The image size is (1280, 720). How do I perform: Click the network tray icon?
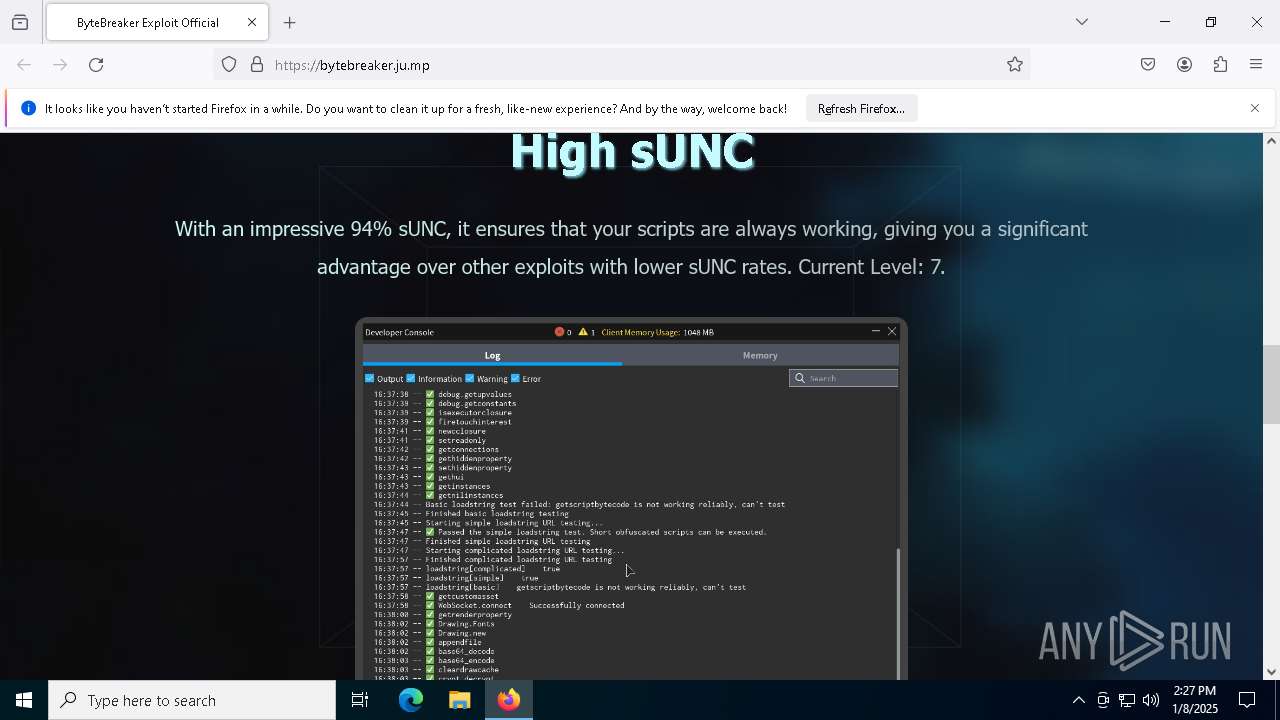(x=1127, y=700)
